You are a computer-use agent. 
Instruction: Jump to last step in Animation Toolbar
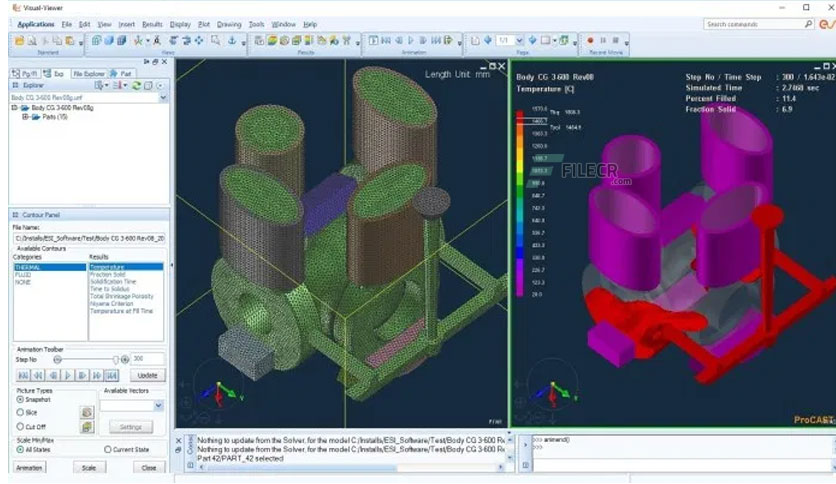111,375
